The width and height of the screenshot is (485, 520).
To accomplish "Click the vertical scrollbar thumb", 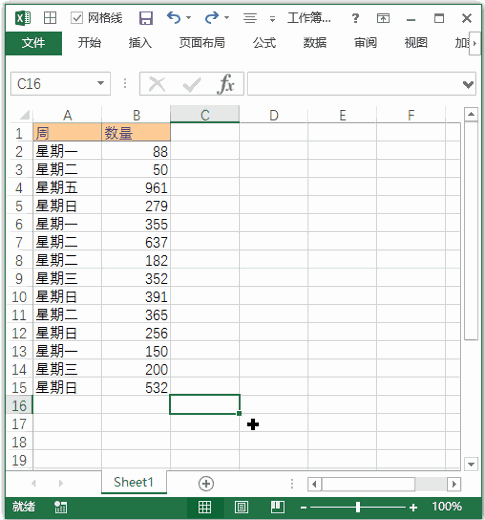I will coord(471,231).
